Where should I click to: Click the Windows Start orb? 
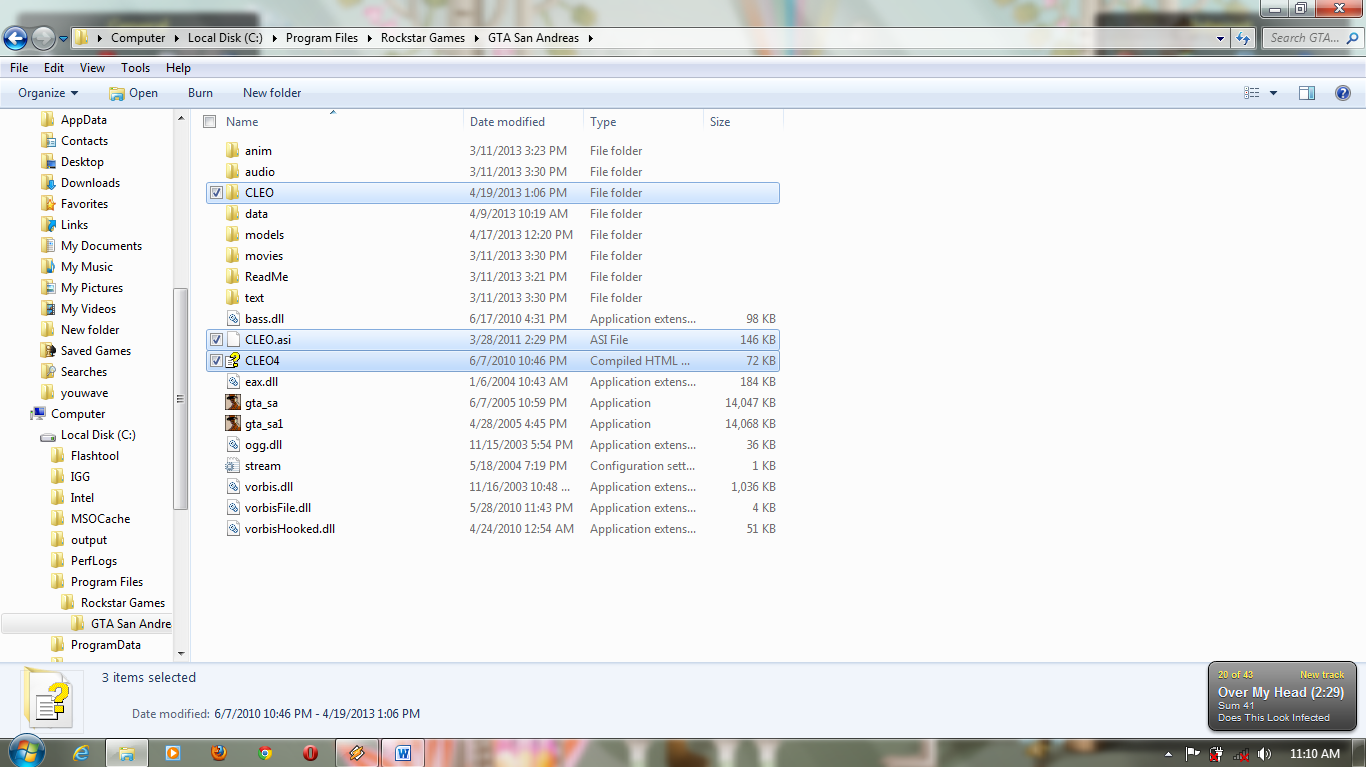25,753
